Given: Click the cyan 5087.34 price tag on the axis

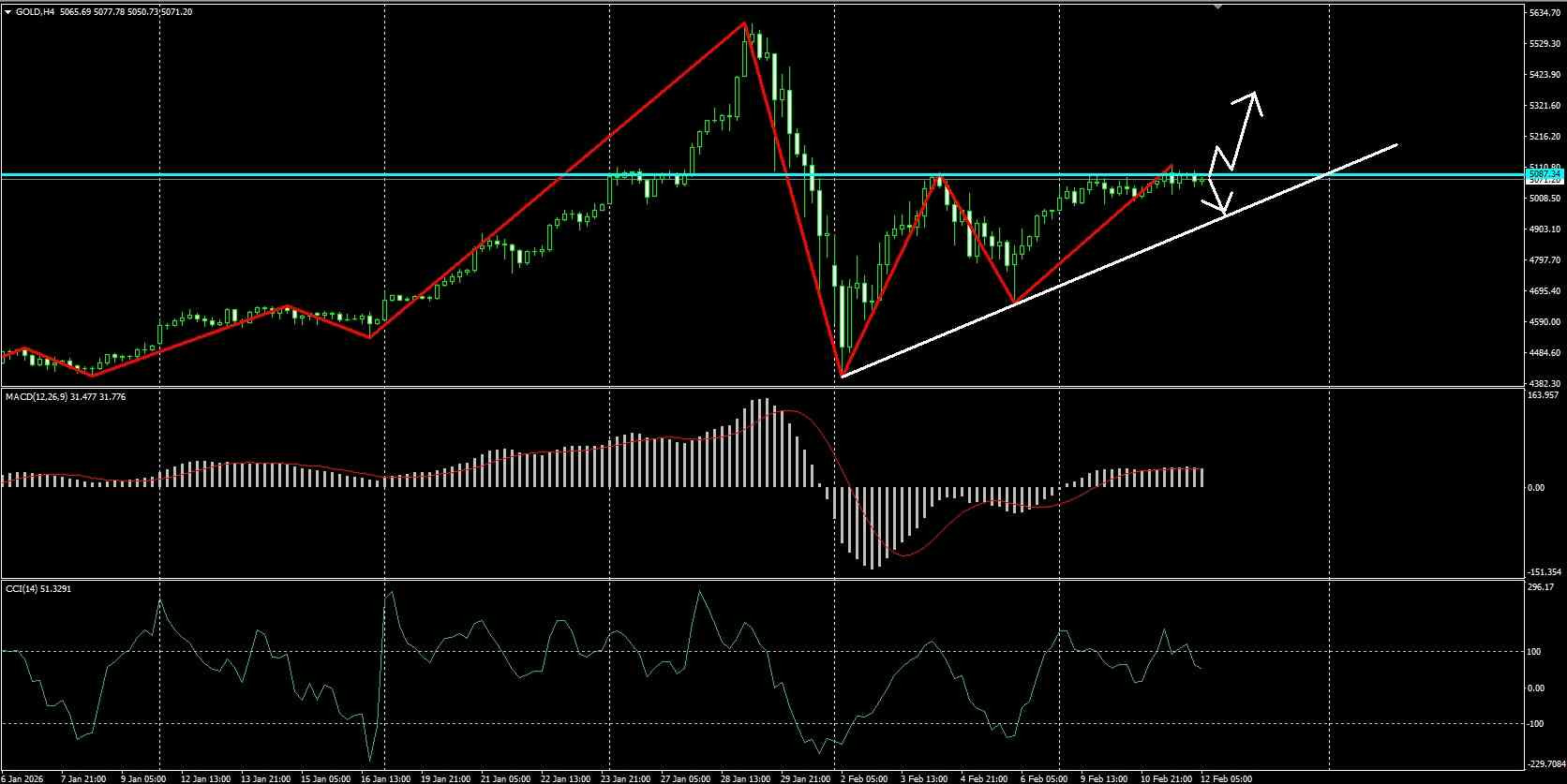Looking at the screenshot, I should [x=1544, y=174].
